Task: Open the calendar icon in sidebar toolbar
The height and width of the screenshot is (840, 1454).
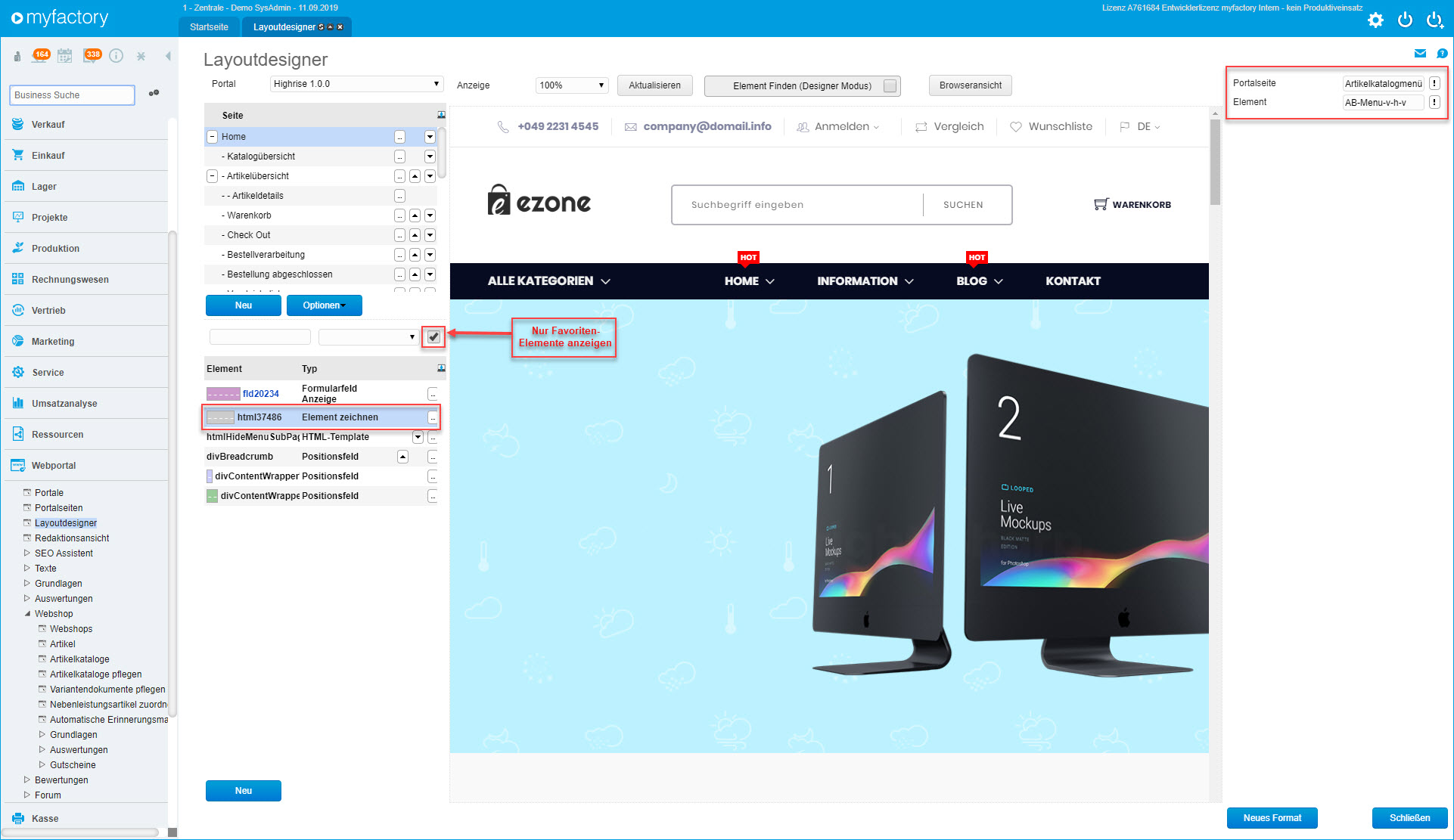Action: [x=65, y=55]
